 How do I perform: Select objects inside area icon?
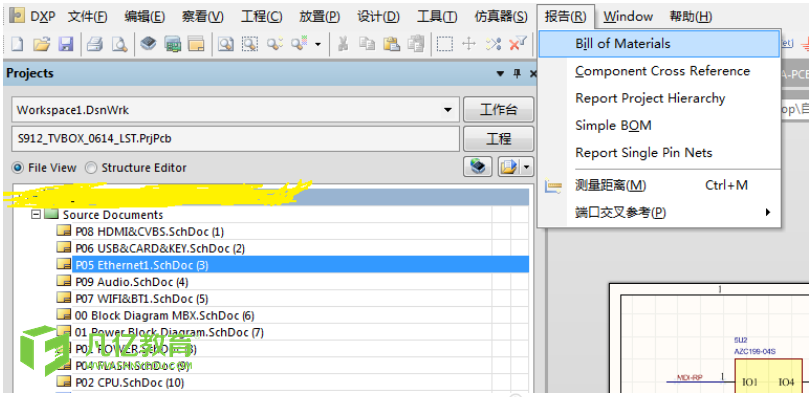(x=444, y=44)
